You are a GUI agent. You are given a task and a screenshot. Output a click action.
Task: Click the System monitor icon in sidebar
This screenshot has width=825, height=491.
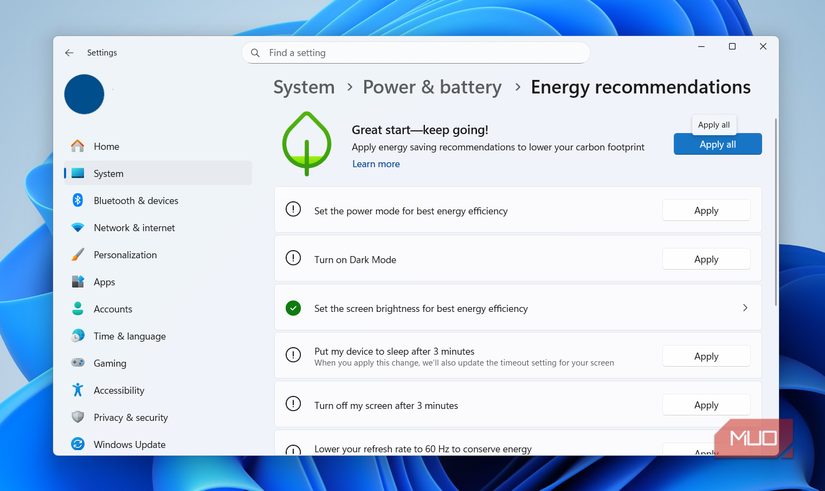pos(78,173)
